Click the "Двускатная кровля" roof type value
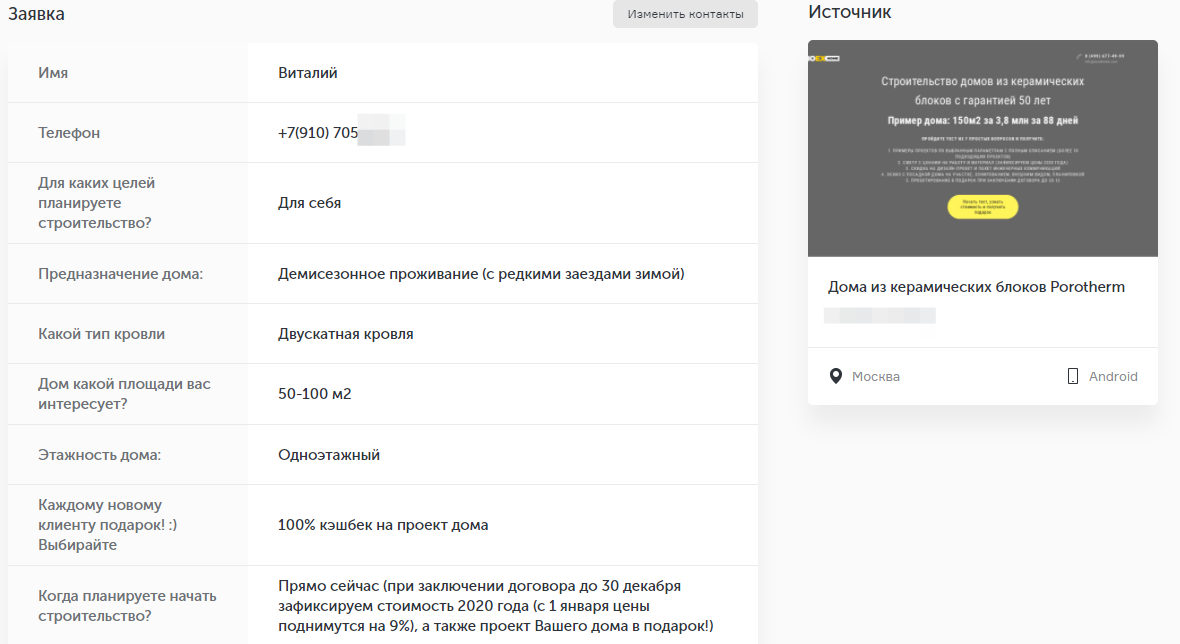1180x644 pixels. point(345,334)
